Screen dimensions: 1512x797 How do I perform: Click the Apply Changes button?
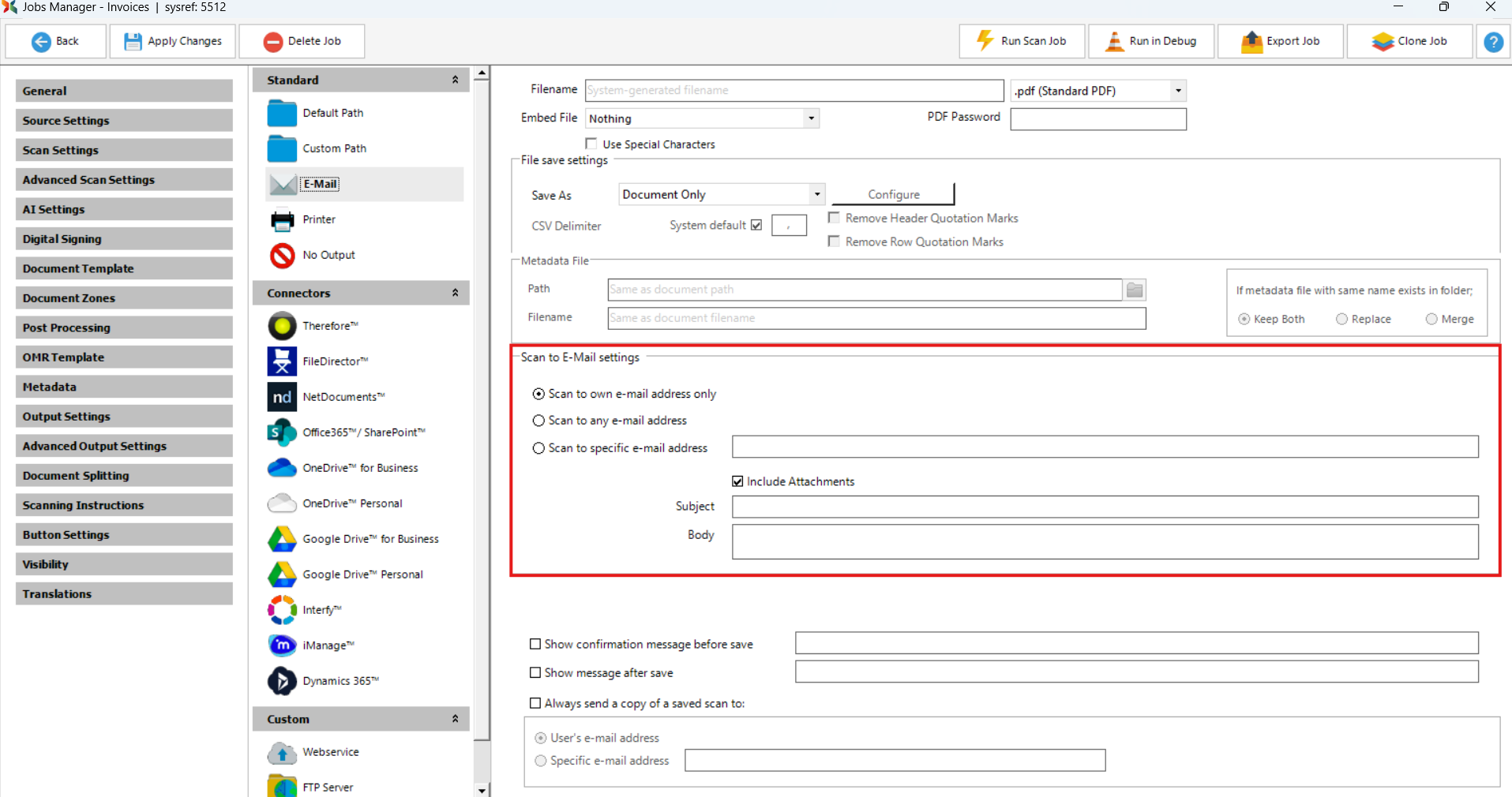point(173,41)
